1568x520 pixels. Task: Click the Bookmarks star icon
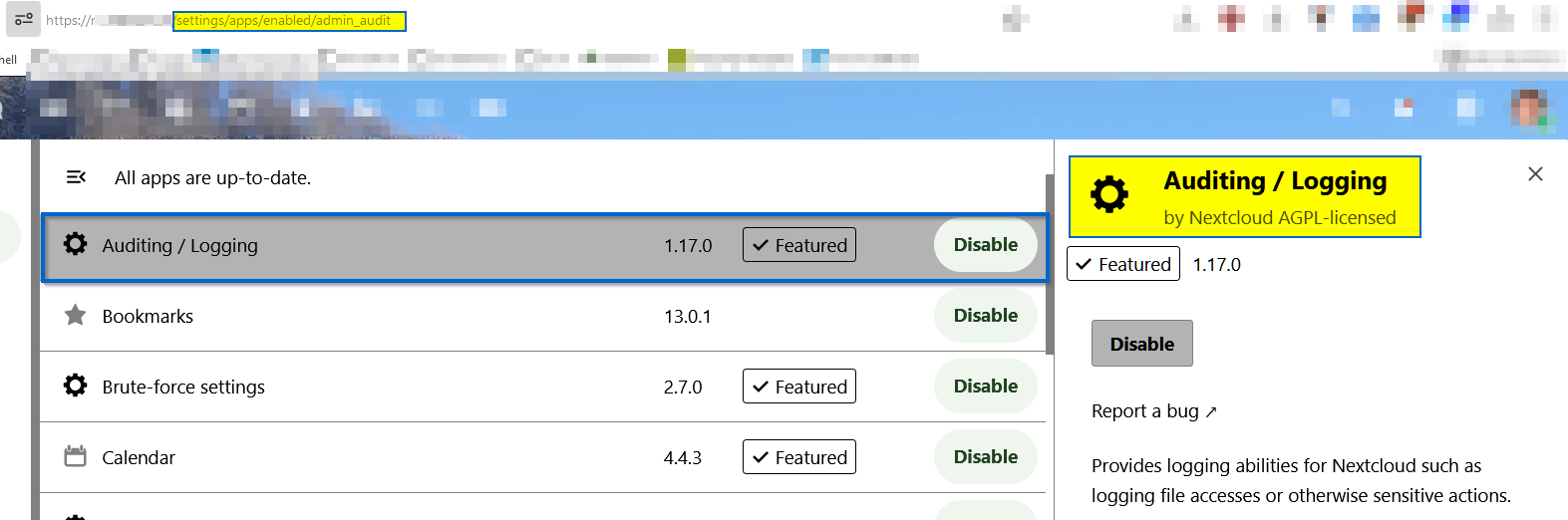pyautogui.click(x=75, y=316)
